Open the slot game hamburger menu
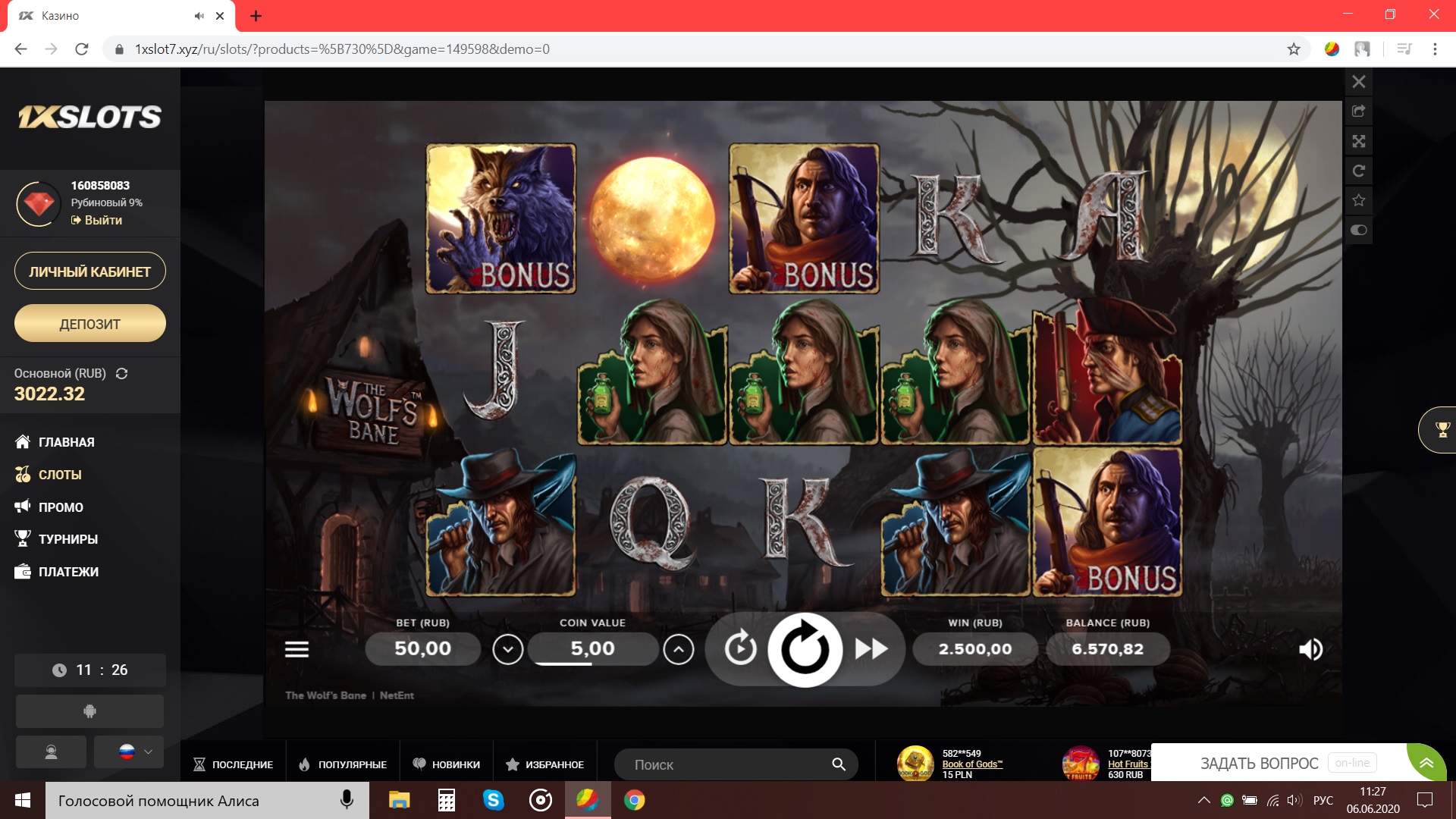 click(297, 649)
